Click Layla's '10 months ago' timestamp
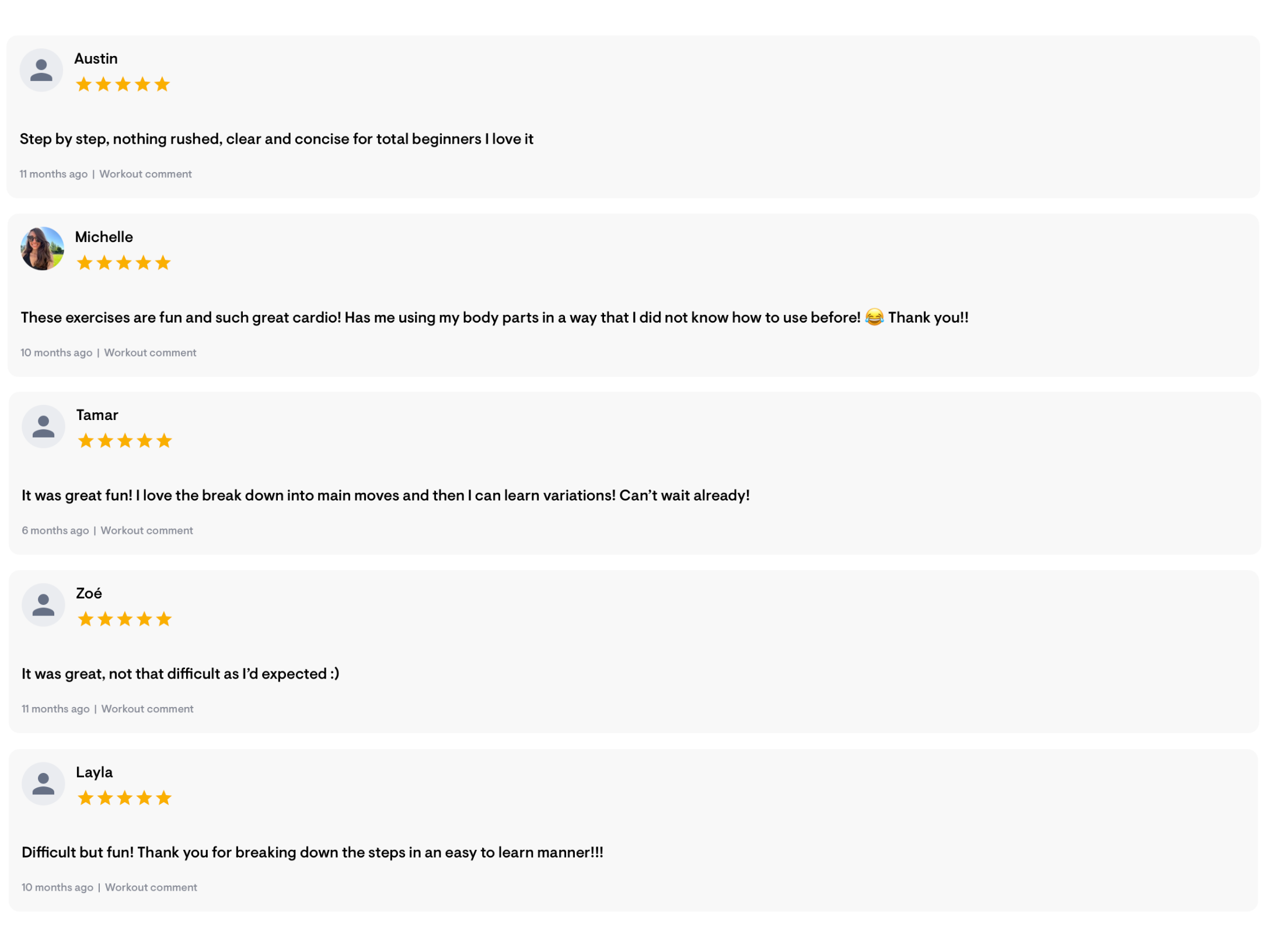 click(57, 887)
